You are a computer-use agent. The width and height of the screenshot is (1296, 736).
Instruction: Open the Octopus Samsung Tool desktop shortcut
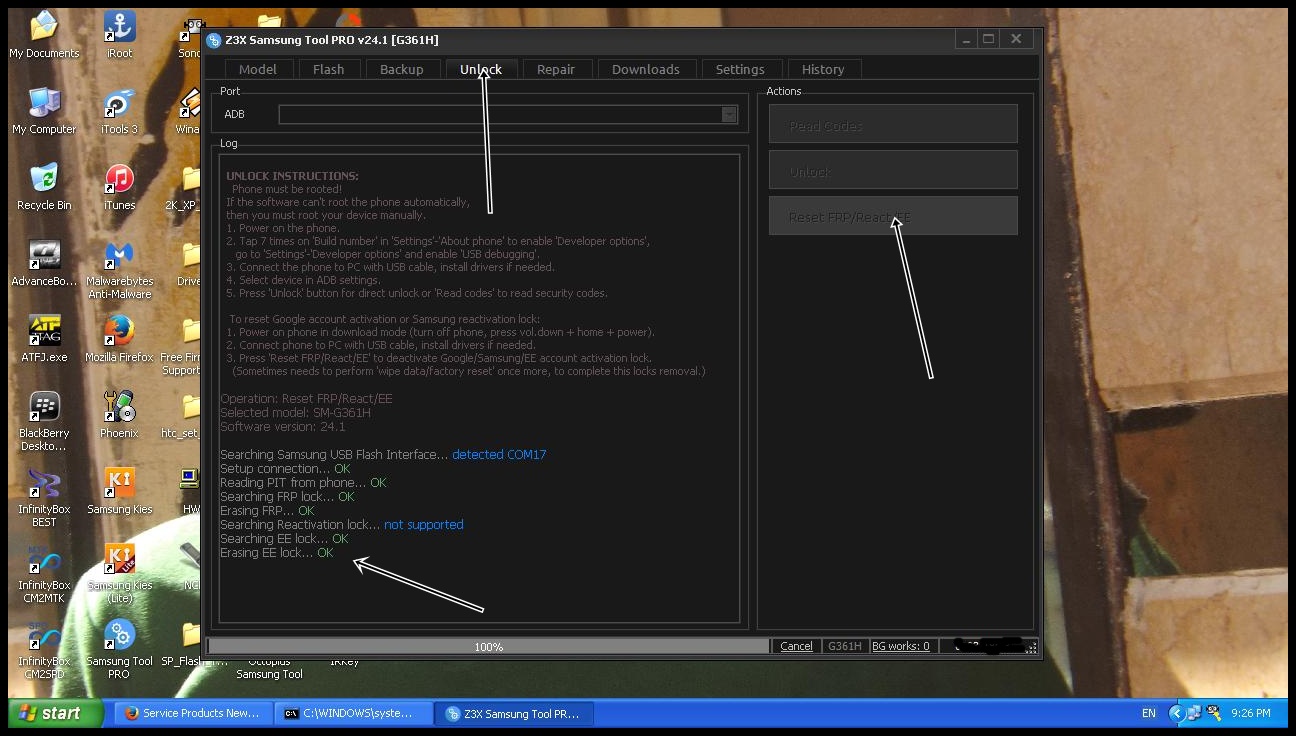[269, 667]
